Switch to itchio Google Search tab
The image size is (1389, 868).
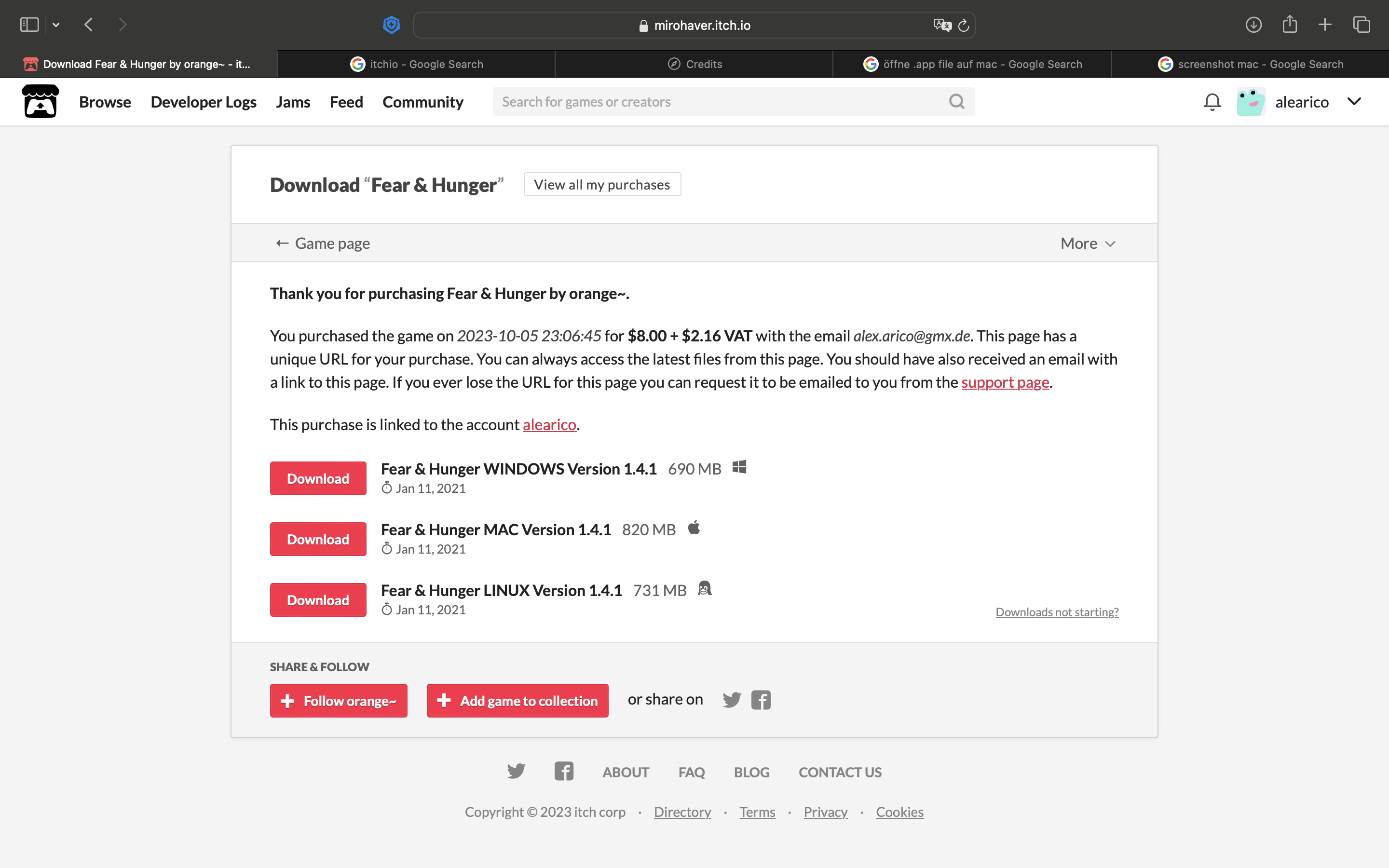[416, 63]
